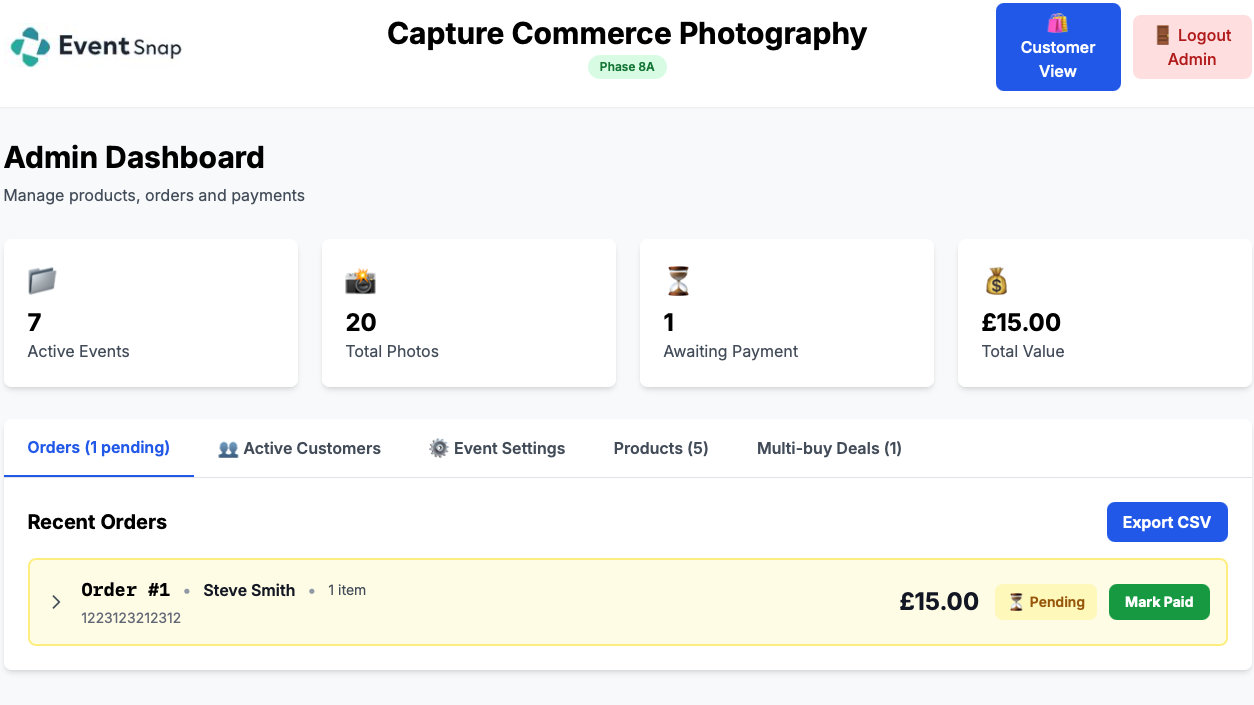The height and width of the screenshot is (705, 1254).
Task: Click the camera icon above Total Photos
Action: [360, 281]
